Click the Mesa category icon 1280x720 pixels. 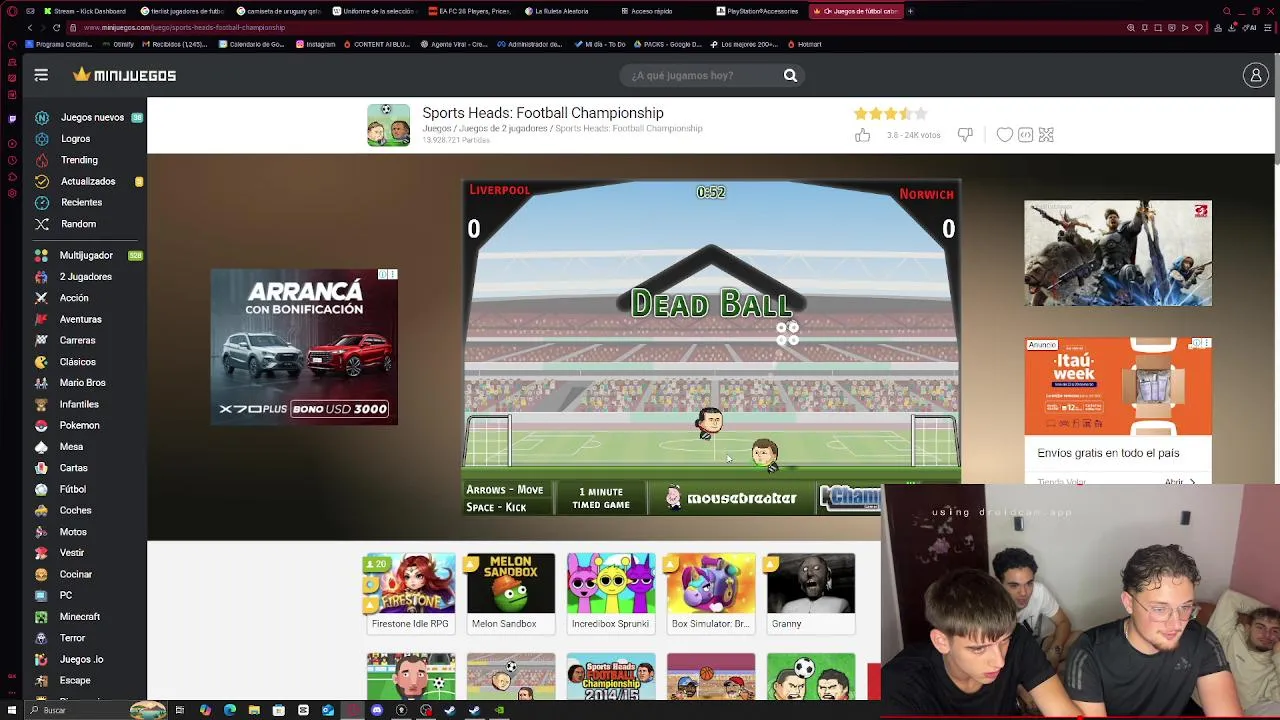pyautogui.click(x=41, y=447)
